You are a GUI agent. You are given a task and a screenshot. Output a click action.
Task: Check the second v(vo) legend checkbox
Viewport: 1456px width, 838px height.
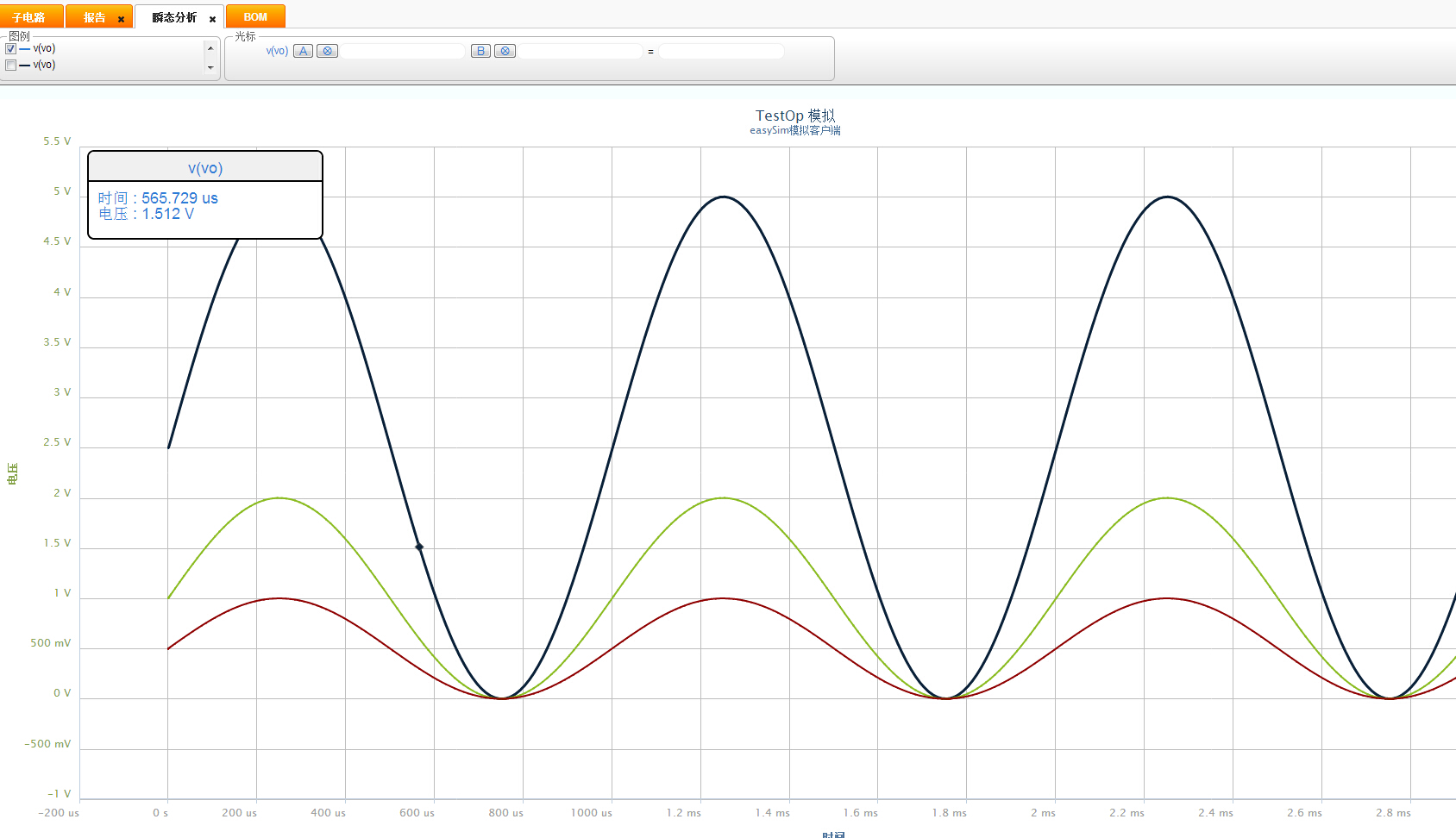tap(10, 66)
